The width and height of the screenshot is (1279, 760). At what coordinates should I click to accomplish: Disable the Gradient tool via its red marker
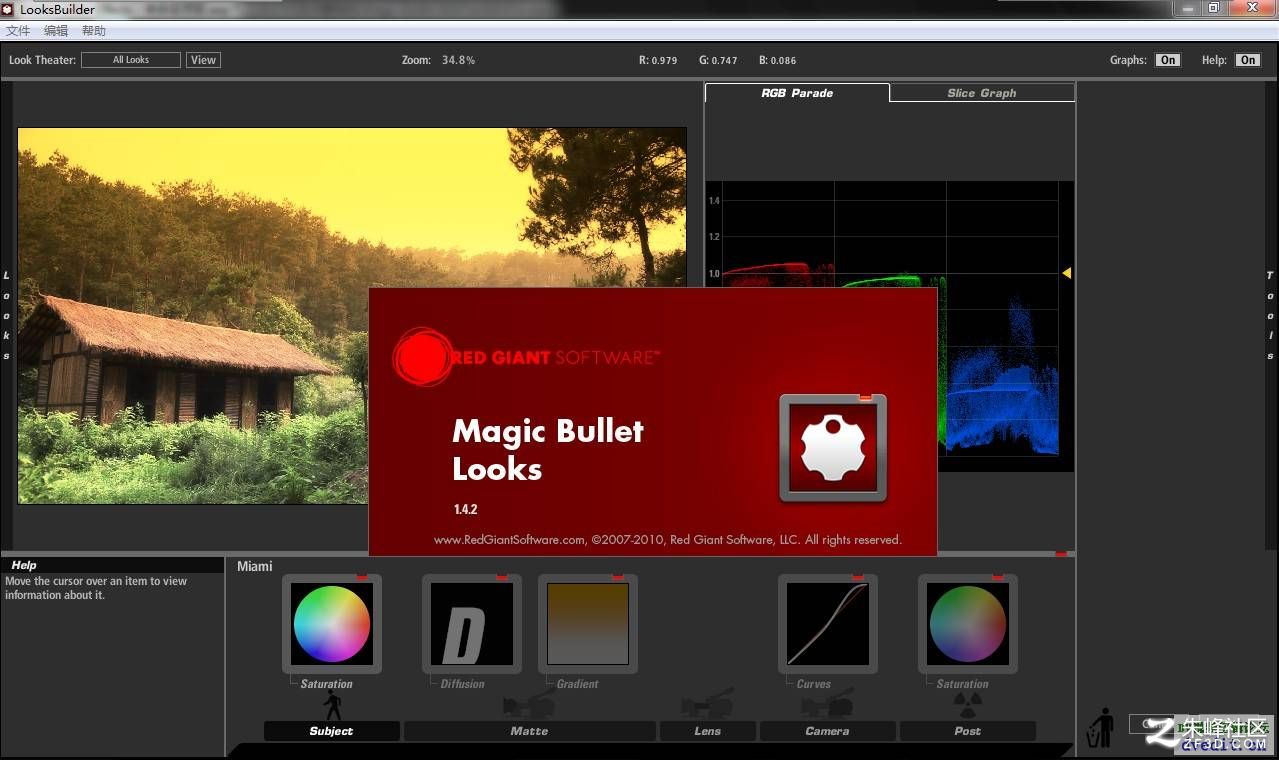(x=618, y=577)
